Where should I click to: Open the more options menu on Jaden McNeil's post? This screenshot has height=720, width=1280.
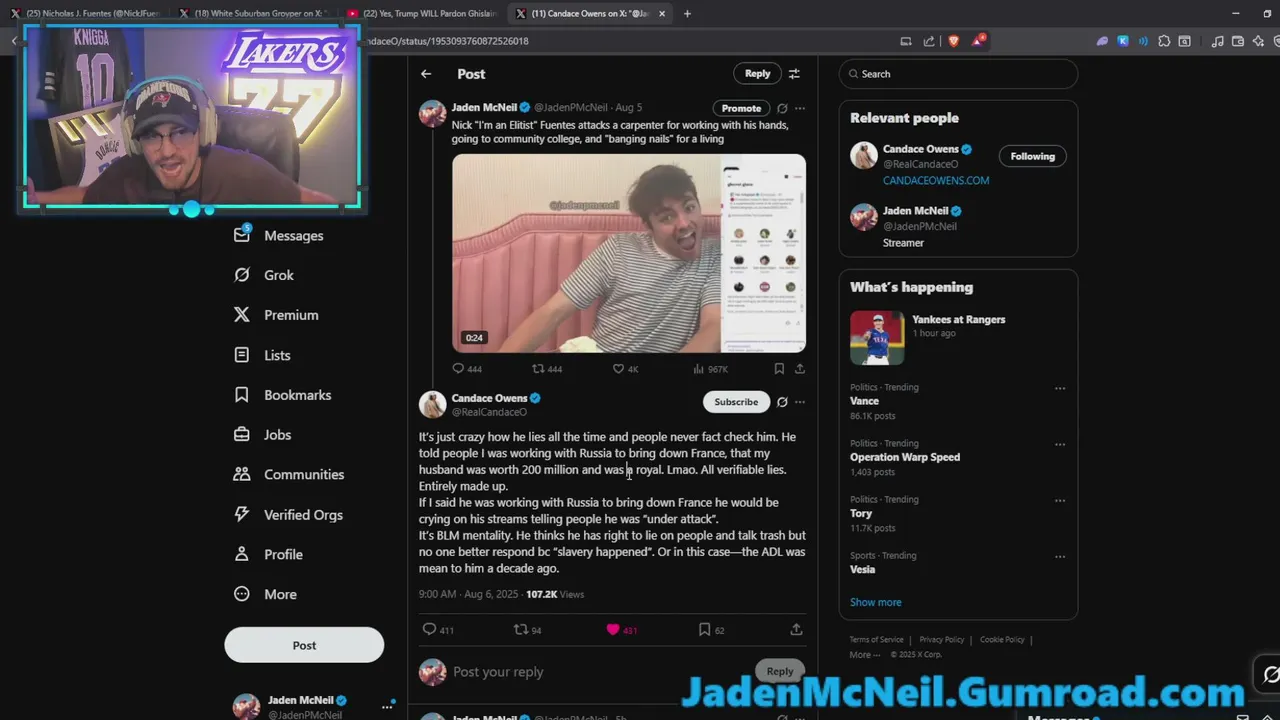(799, 108)
